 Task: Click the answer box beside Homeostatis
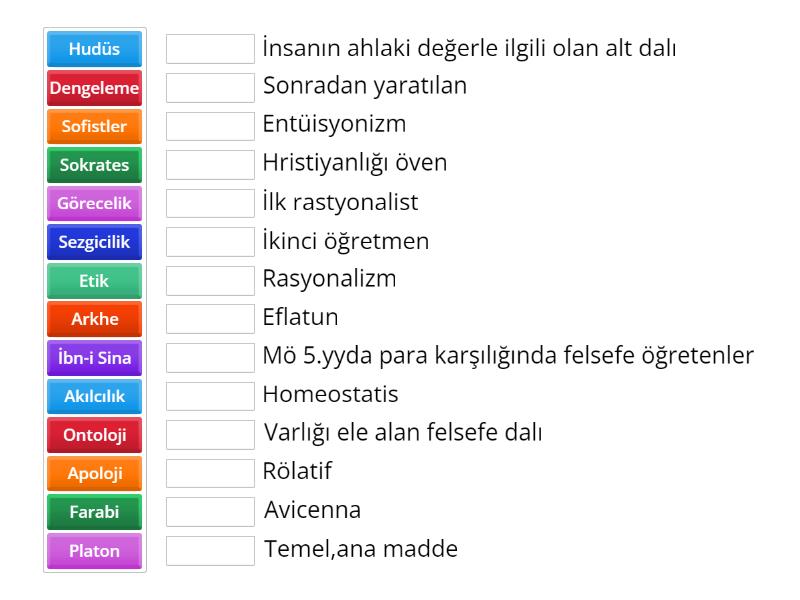pos(212,396)
